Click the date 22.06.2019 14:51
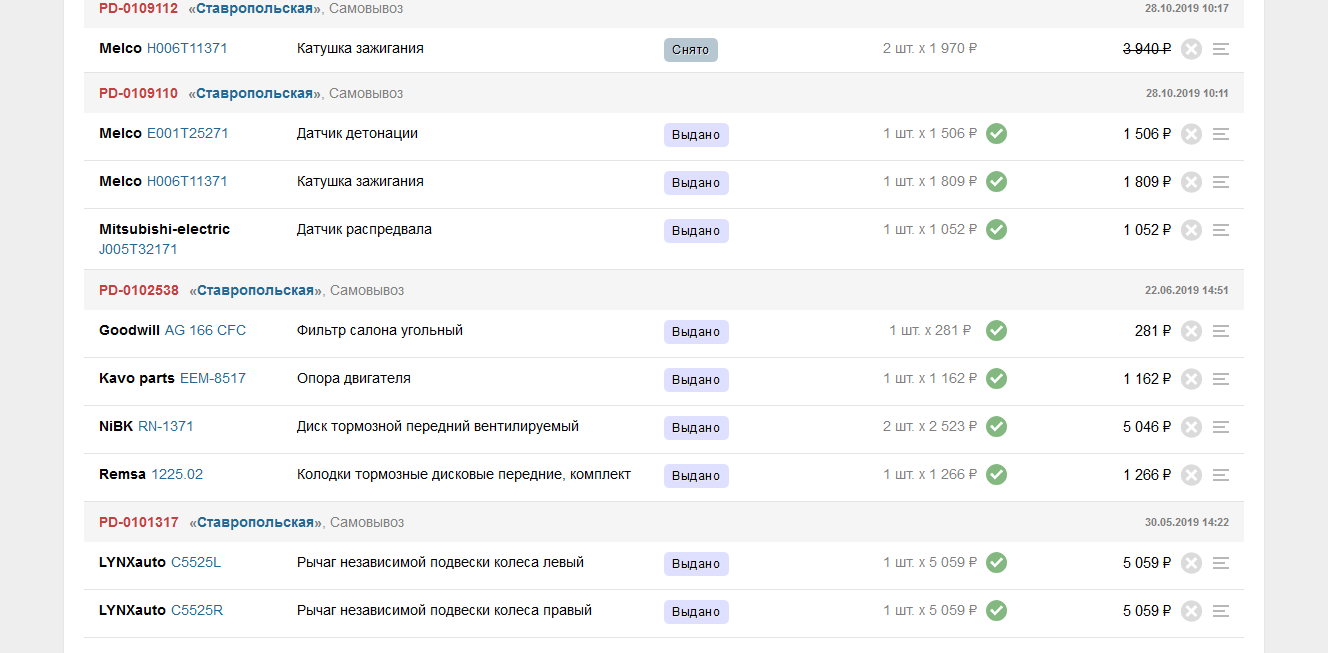The image size is (1328, 653). click(1187, 290)
